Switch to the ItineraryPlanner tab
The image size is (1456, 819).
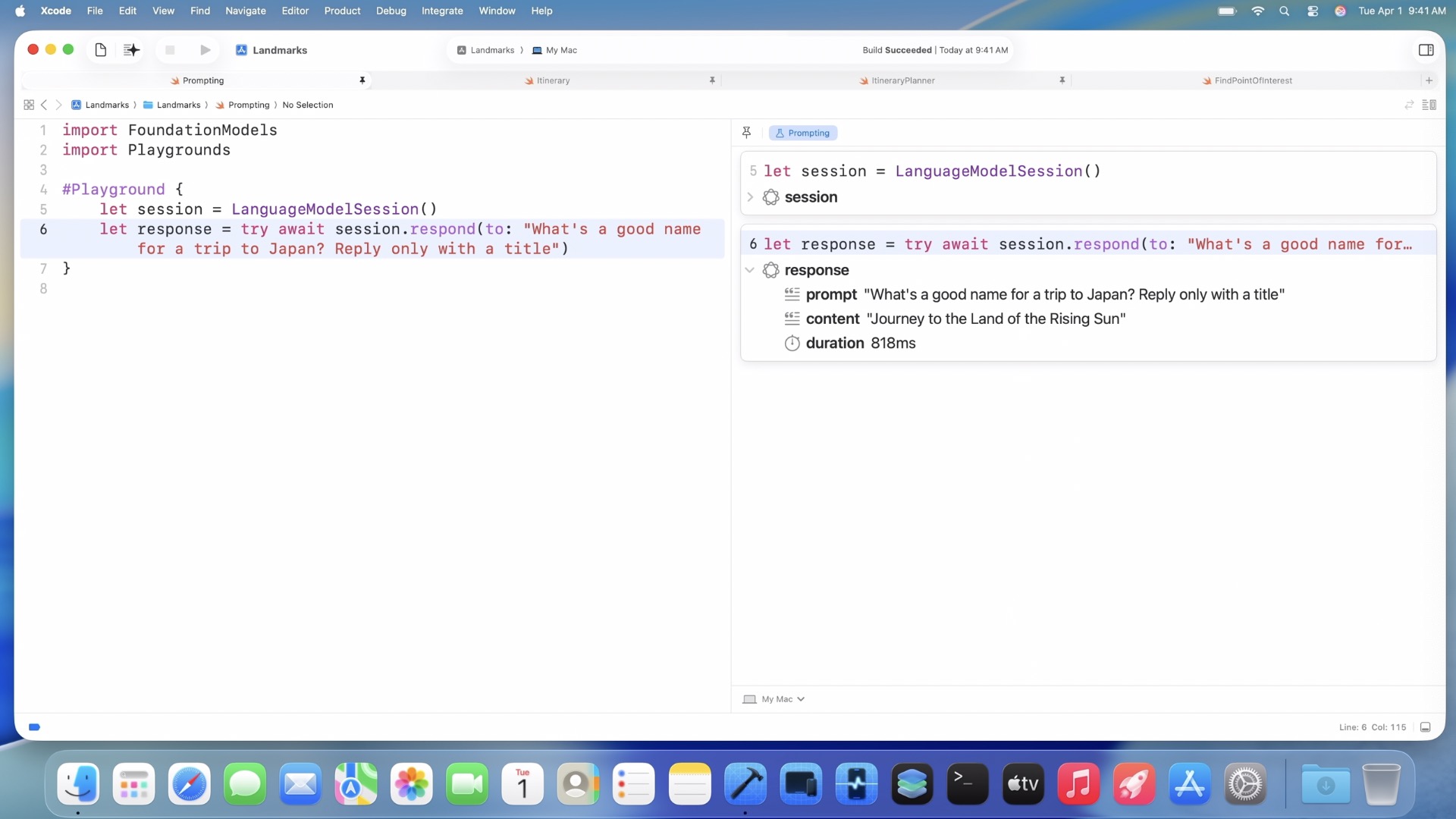tap(902, 80)
